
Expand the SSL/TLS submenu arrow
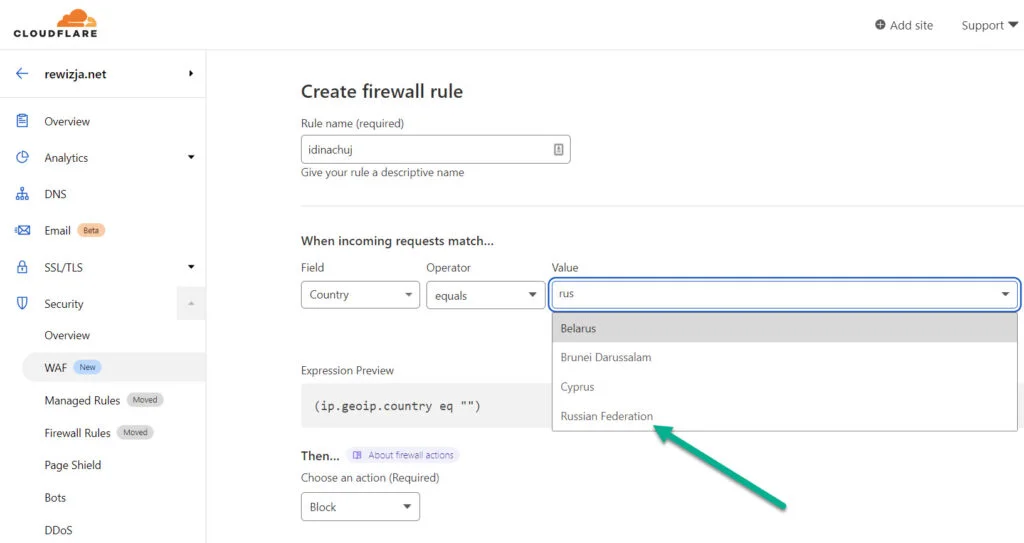pyautogui.click(x=191, y=267)
